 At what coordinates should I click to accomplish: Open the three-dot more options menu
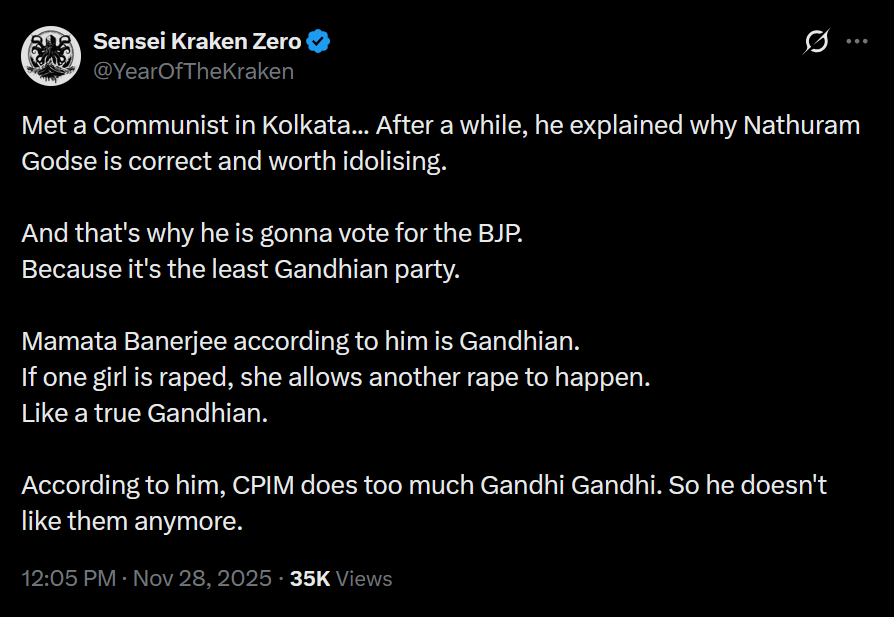tap(857, 42)
